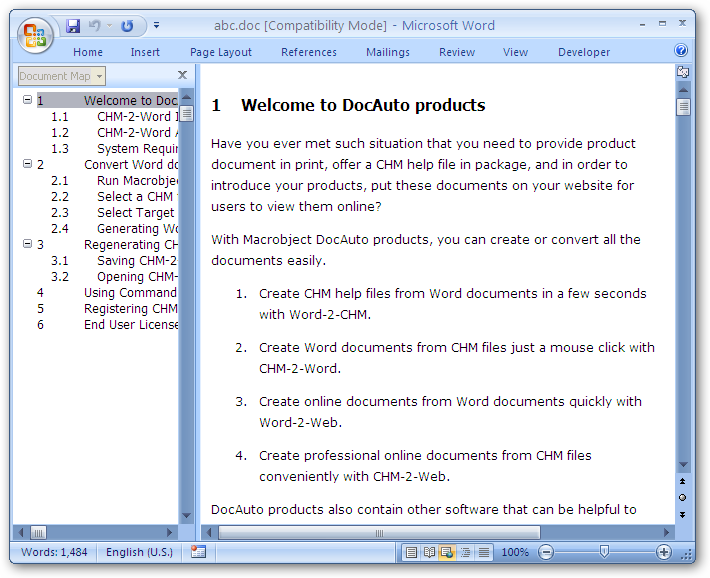
Task: Go to heading 1.1 CHM-2-Word
Action: tap(115, 116)
